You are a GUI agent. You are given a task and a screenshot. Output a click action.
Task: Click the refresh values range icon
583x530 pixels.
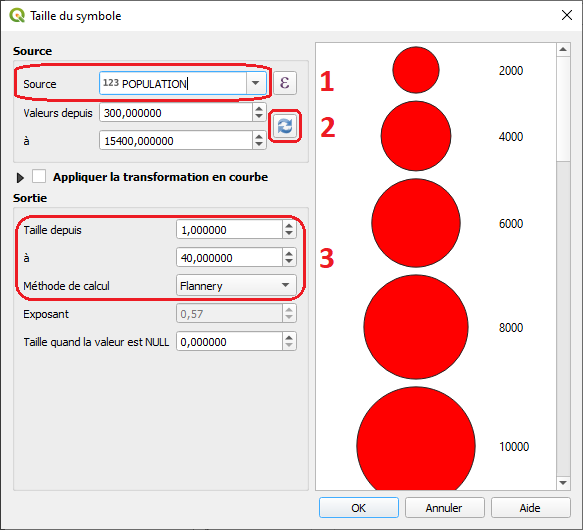(x=285, y=126)
